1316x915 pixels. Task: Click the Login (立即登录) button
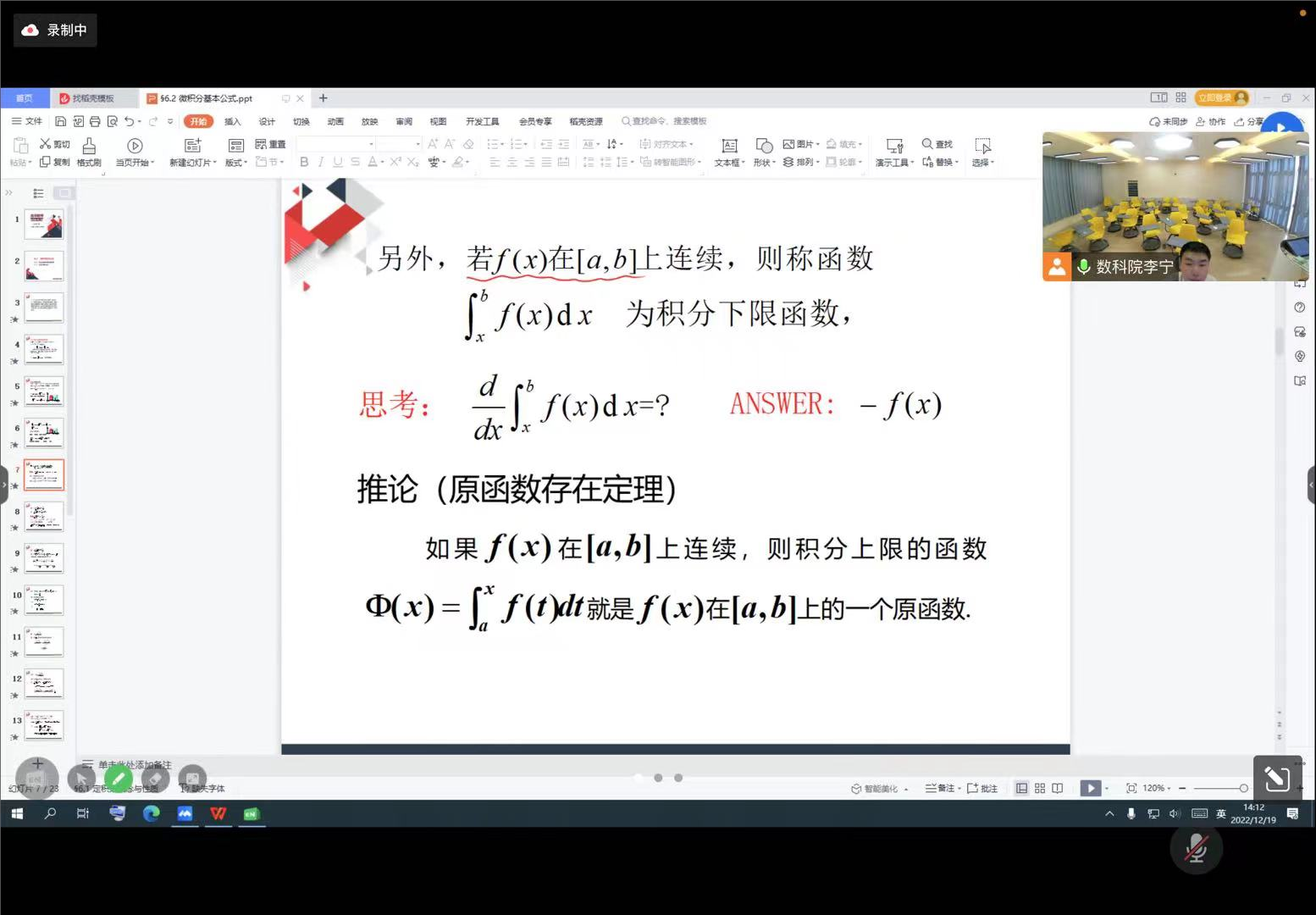pos(1222,97)
